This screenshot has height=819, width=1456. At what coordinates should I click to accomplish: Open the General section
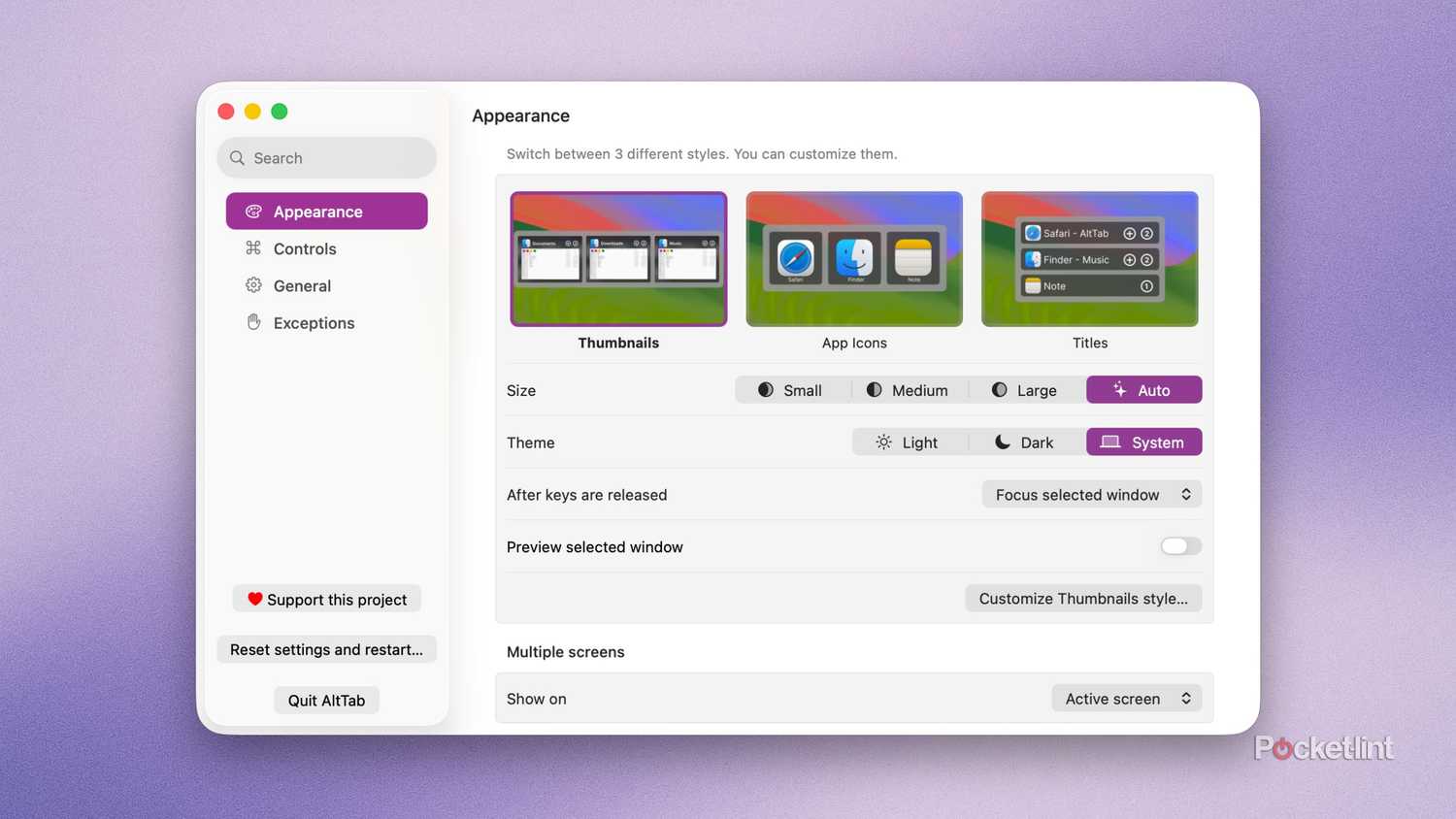[327, 285]
